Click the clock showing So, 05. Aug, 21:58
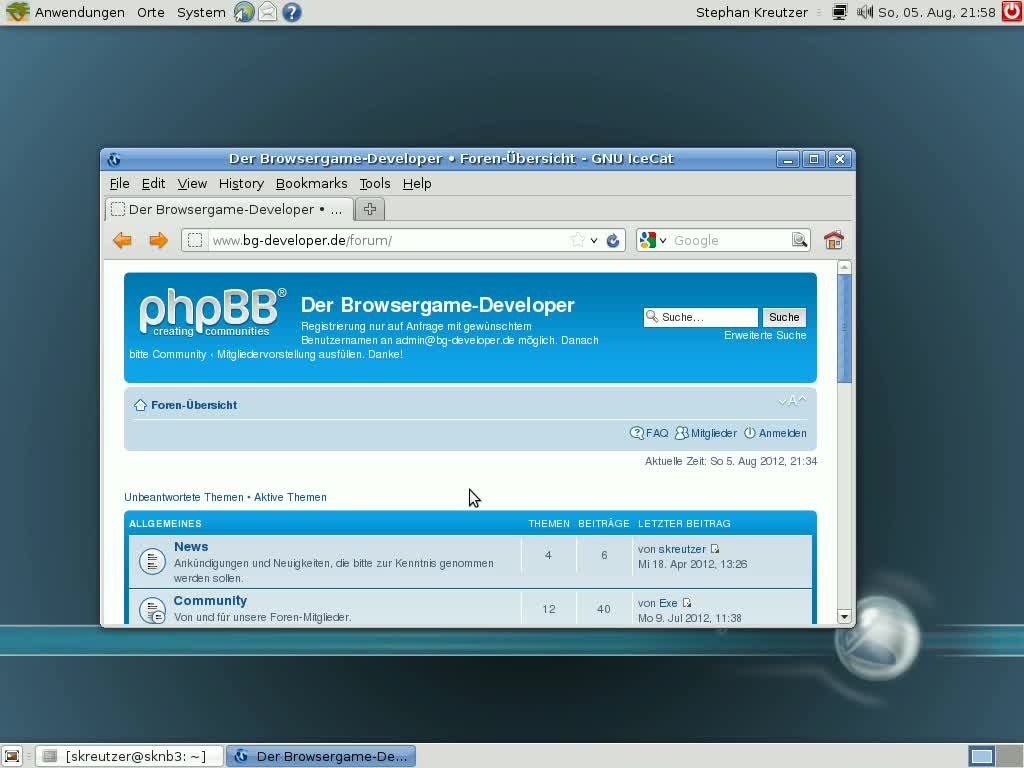1024x768 pixels. click(936, 12)
